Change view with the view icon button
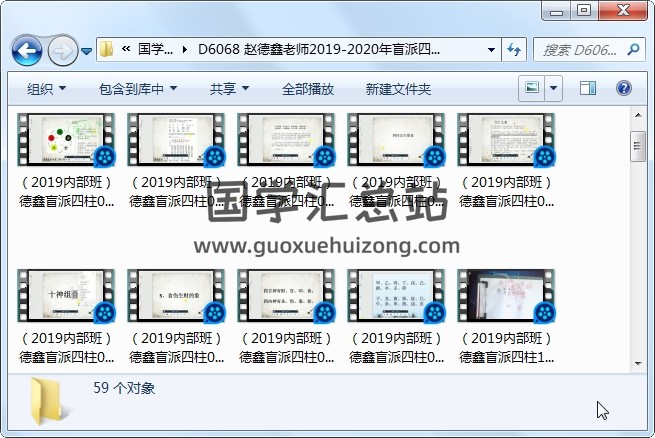 tap(532, 88)
